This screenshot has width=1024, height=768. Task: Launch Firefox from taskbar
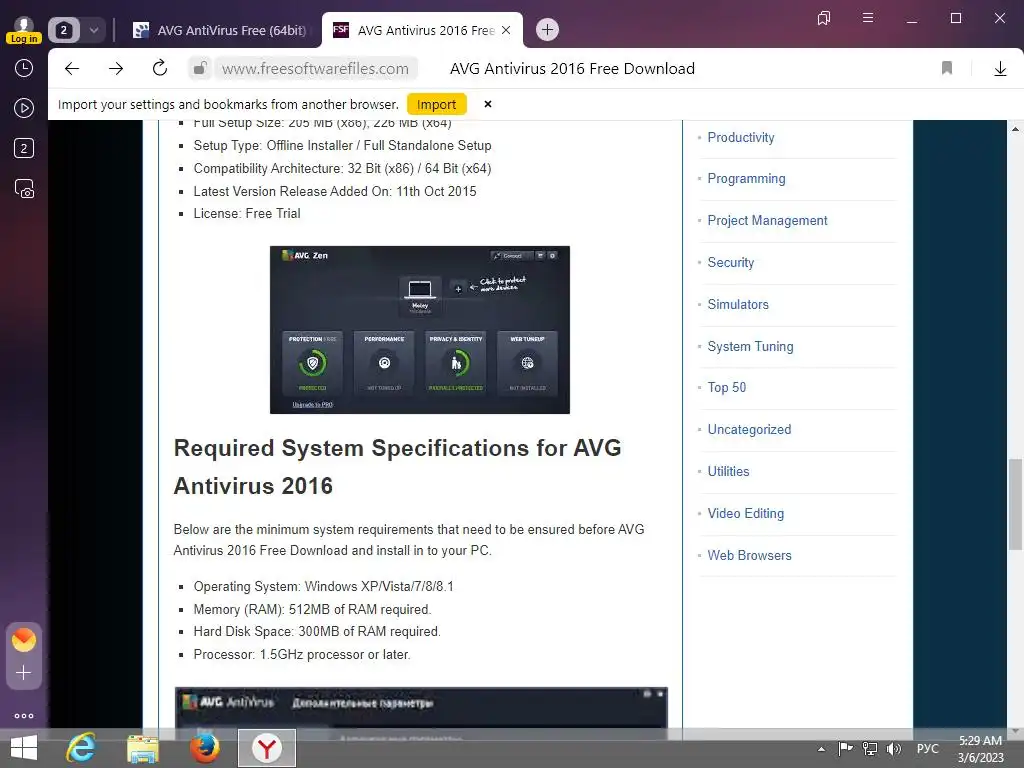(x=204, y=748)
